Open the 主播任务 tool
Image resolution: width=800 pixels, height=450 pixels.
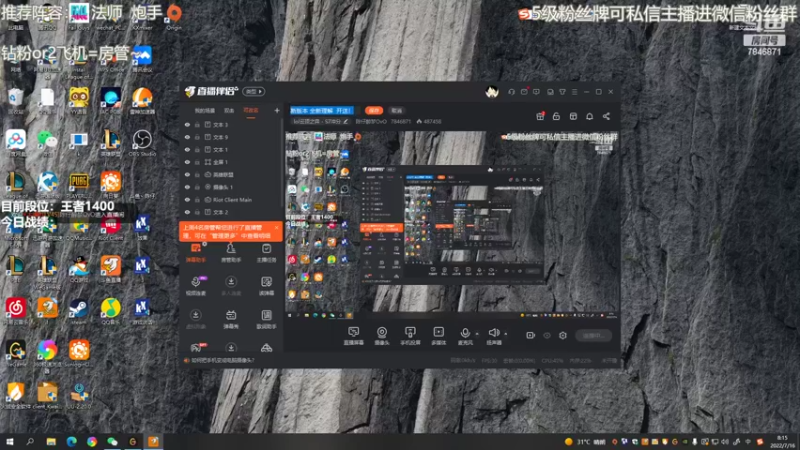(266, 253)
